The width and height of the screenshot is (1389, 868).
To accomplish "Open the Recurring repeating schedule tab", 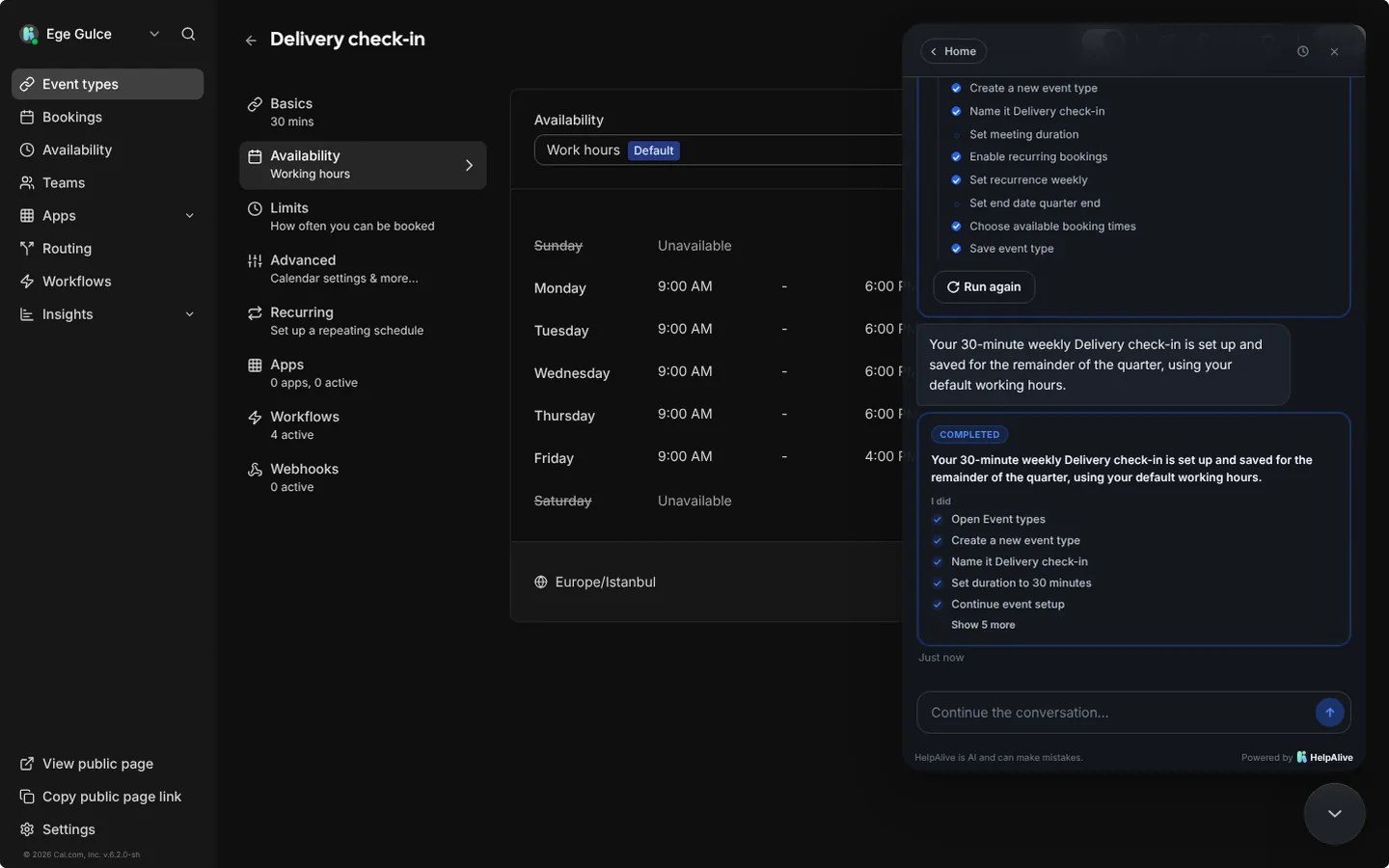I will [363, 321].
